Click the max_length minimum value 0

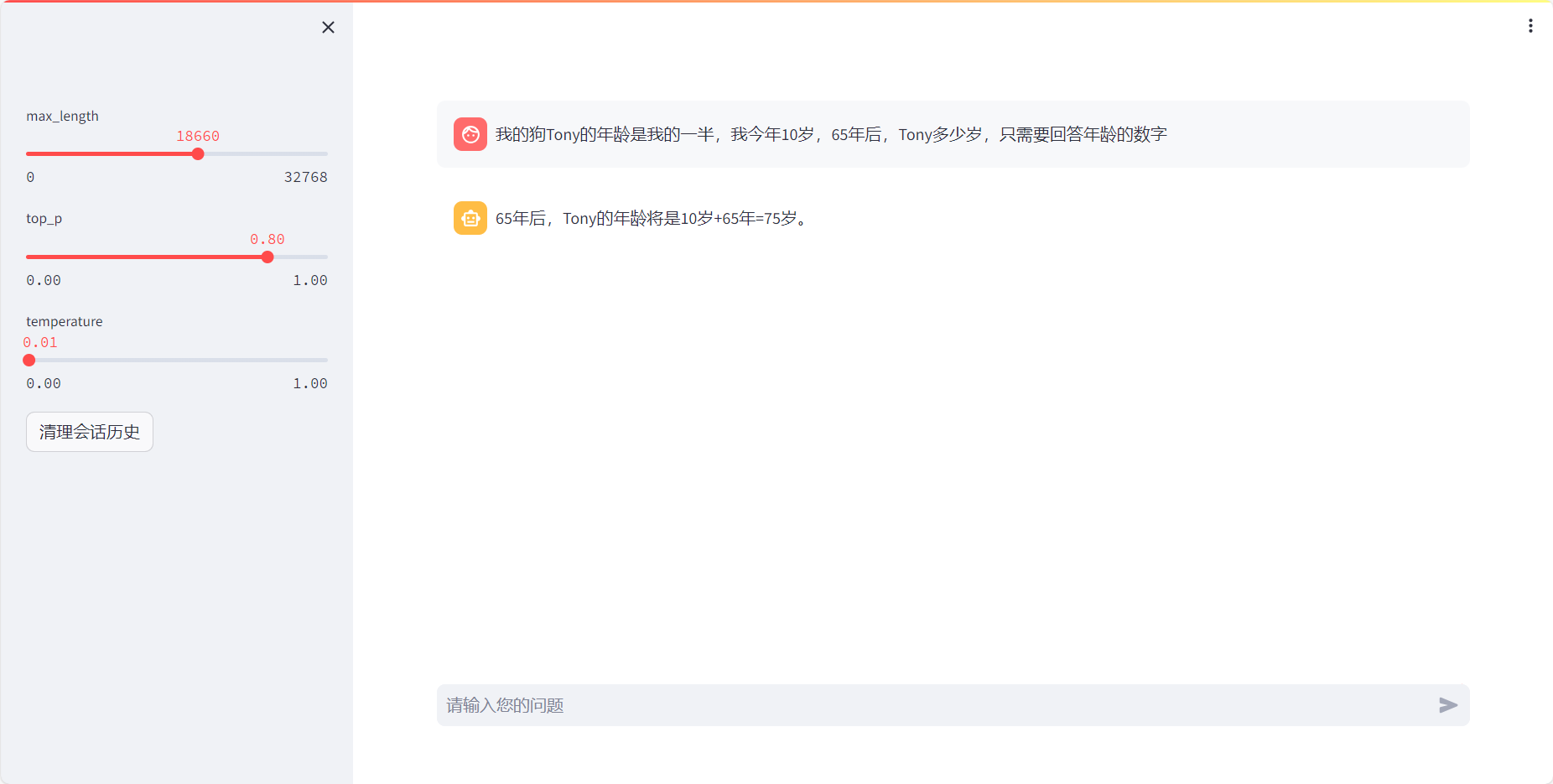coord(30,177)
